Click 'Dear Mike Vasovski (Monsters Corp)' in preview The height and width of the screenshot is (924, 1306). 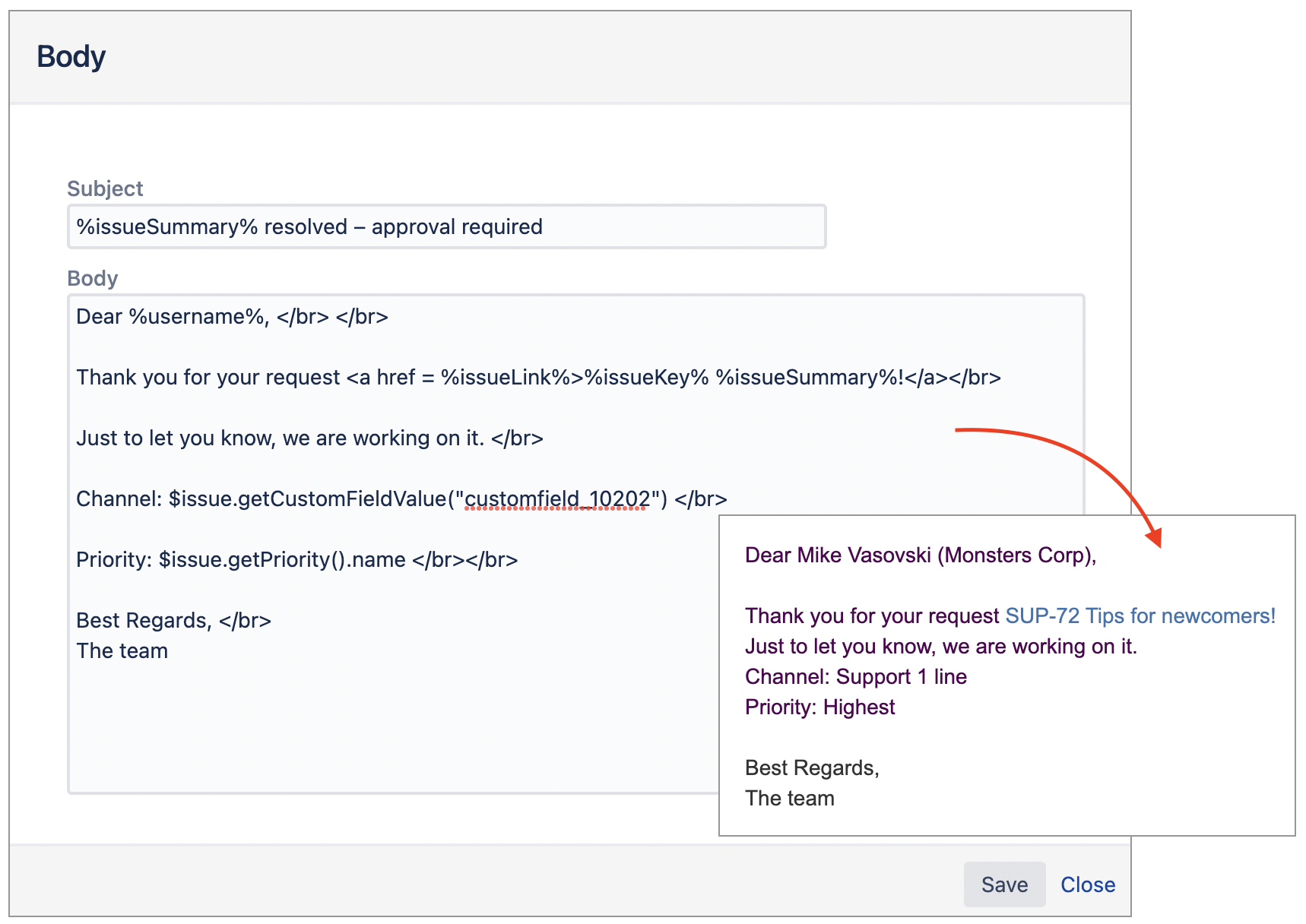point(920,555)
